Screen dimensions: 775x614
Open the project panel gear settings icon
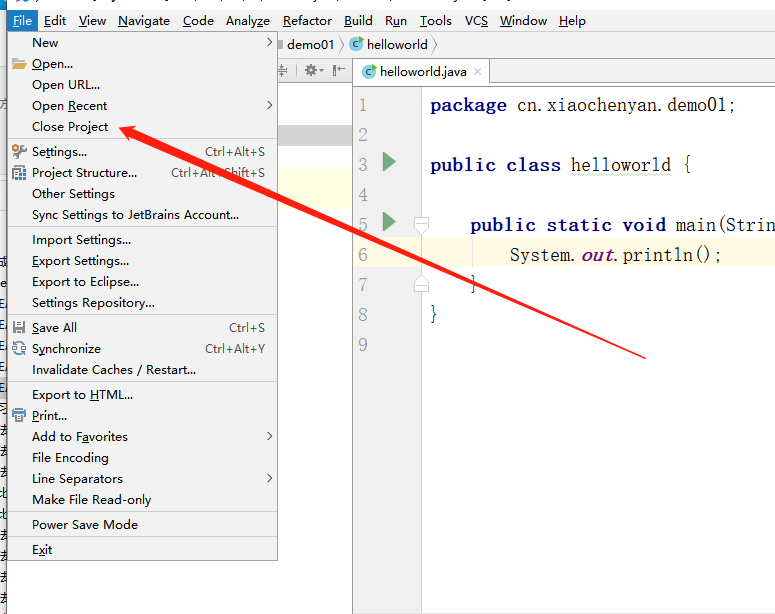(x=312, y=71)
